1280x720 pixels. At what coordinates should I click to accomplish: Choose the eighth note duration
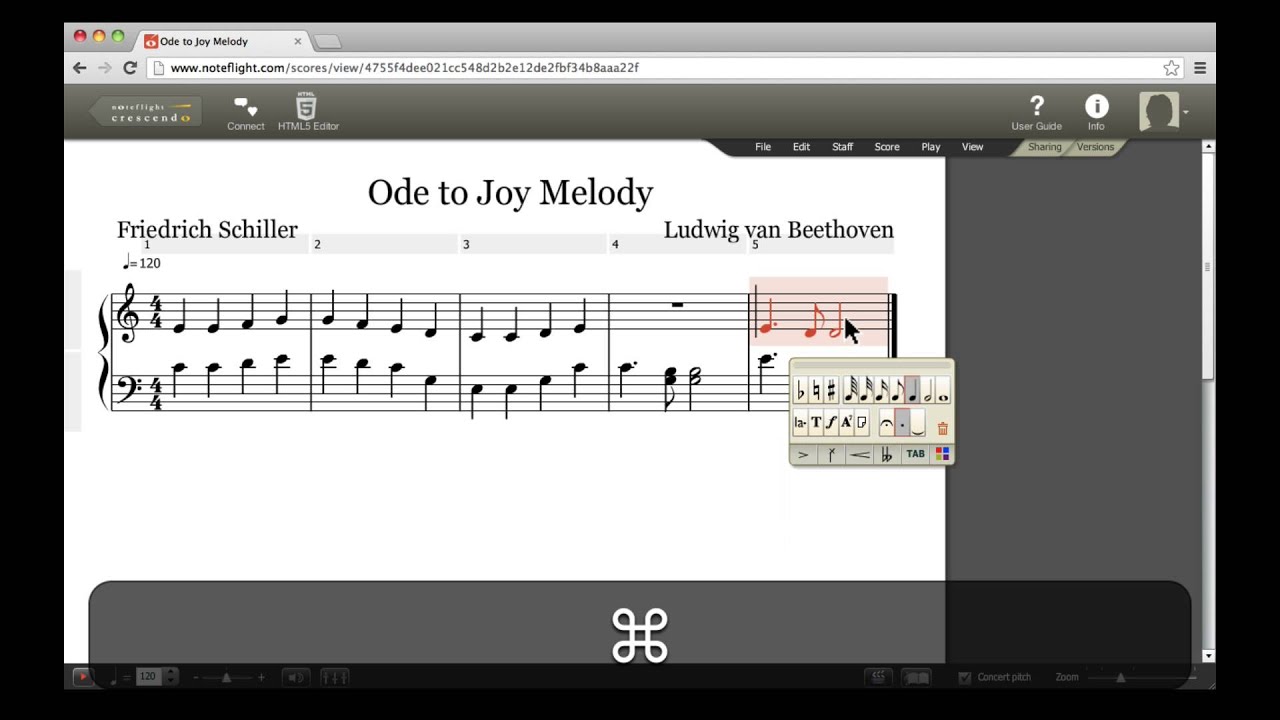click(x=897, y=390)
